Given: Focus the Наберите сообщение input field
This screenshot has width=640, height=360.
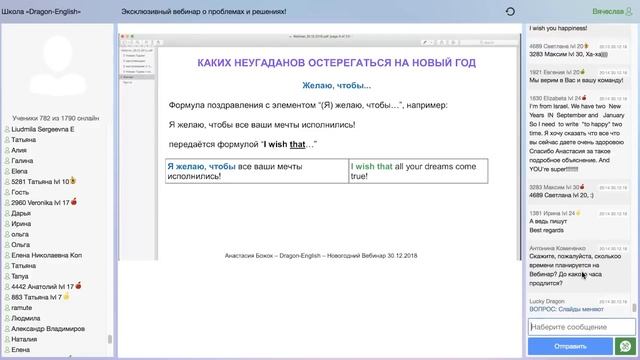Looking at the screenshot, I should click(x=582, y=327).
